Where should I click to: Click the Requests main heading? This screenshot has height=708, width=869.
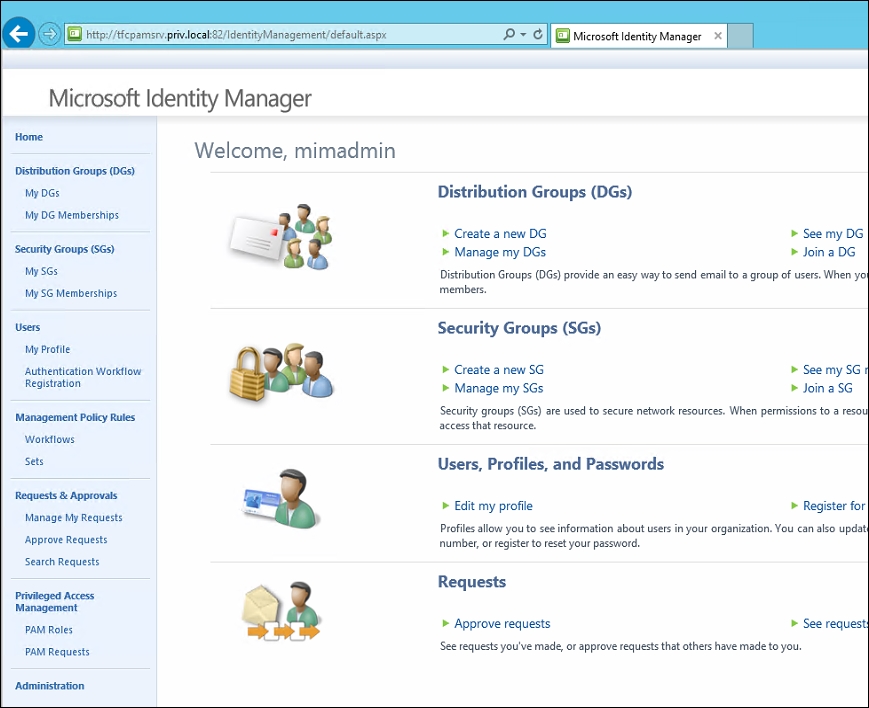472,582
